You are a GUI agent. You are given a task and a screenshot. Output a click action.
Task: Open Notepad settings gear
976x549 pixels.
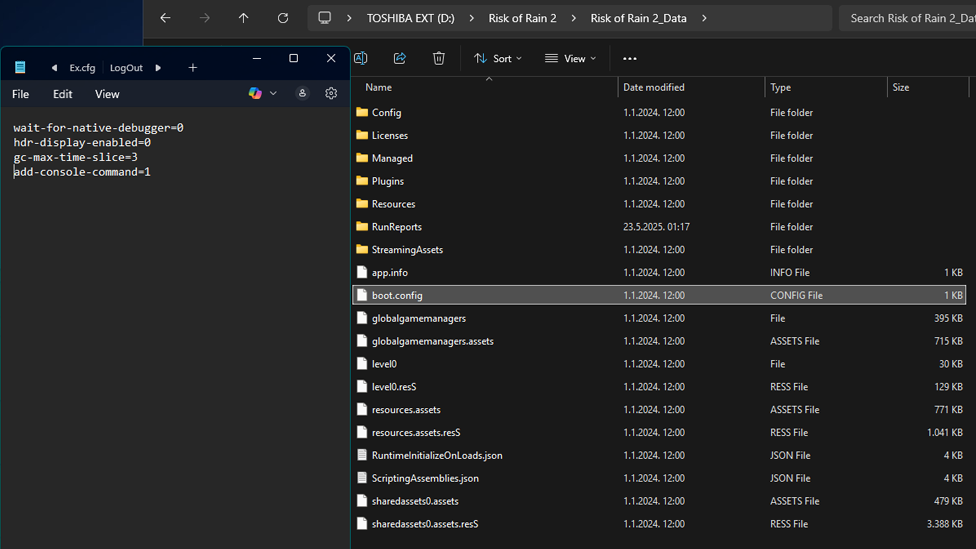(331, 93)
